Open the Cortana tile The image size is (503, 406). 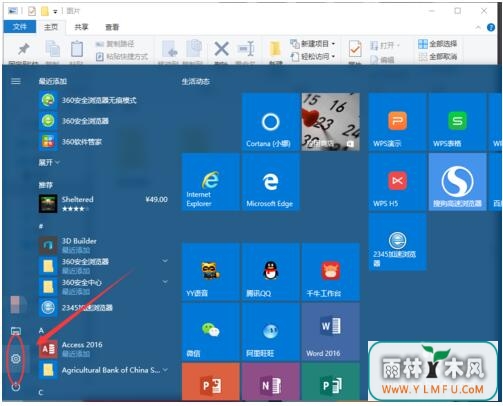[x=270, y=122]
